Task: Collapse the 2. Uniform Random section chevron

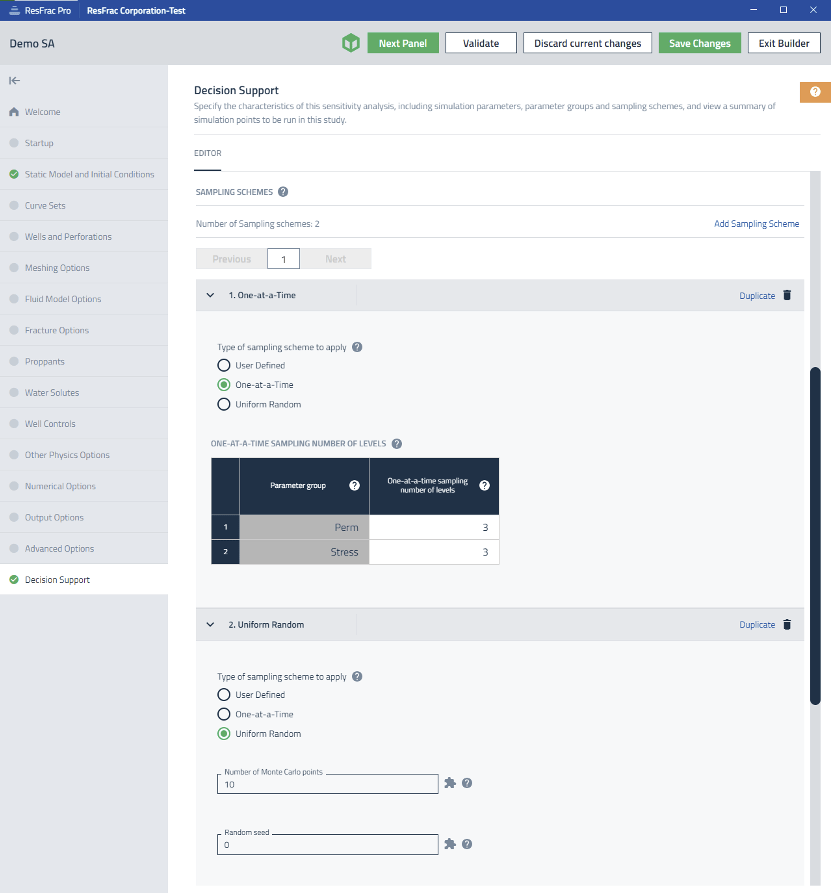Action: click(x=210, y=624)
